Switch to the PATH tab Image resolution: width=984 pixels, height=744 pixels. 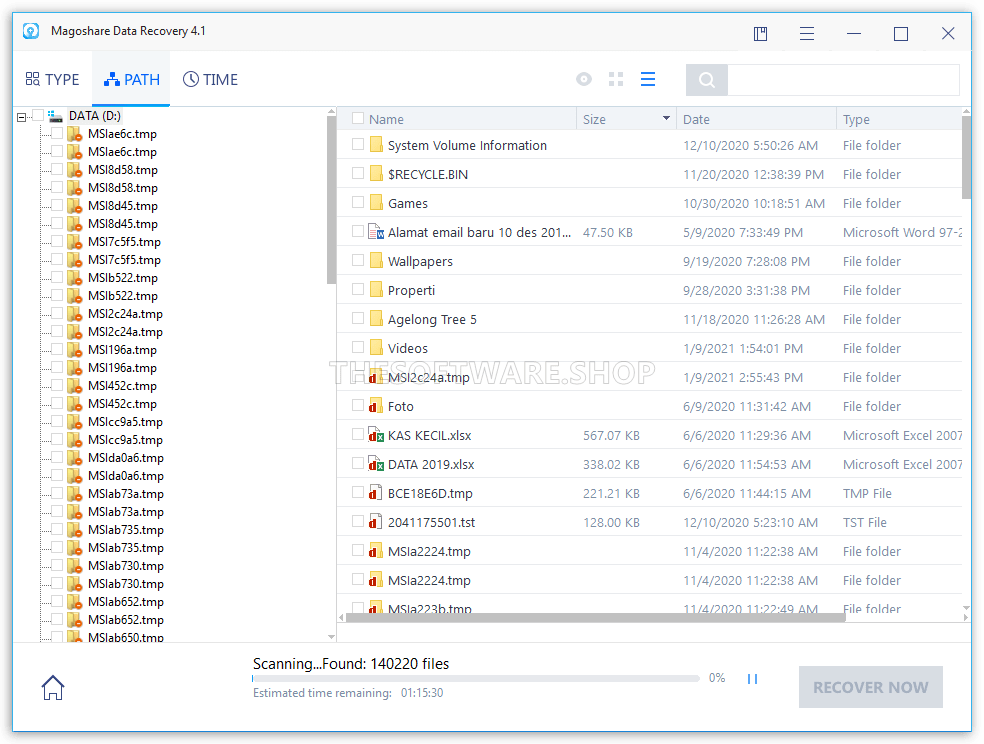point(132,80)
